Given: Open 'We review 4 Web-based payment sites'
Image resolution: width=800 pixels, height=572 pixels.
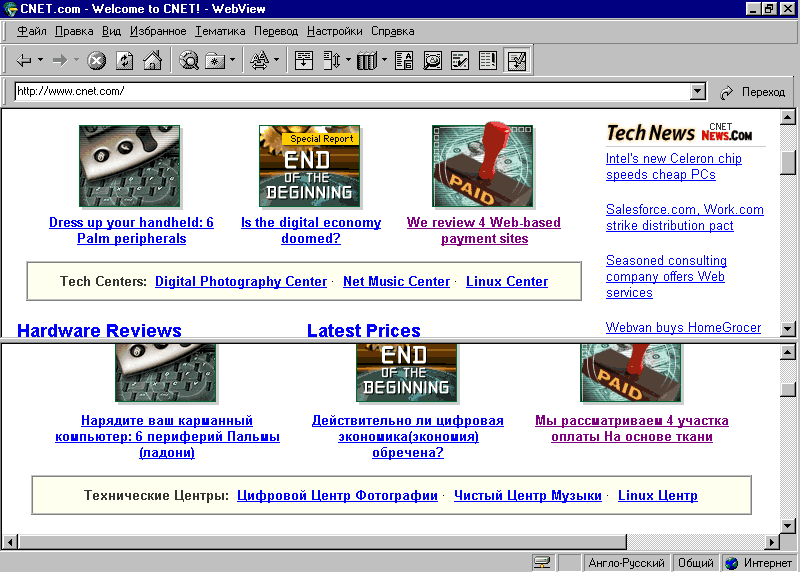Looking at the screenshot, I should 484,230.
